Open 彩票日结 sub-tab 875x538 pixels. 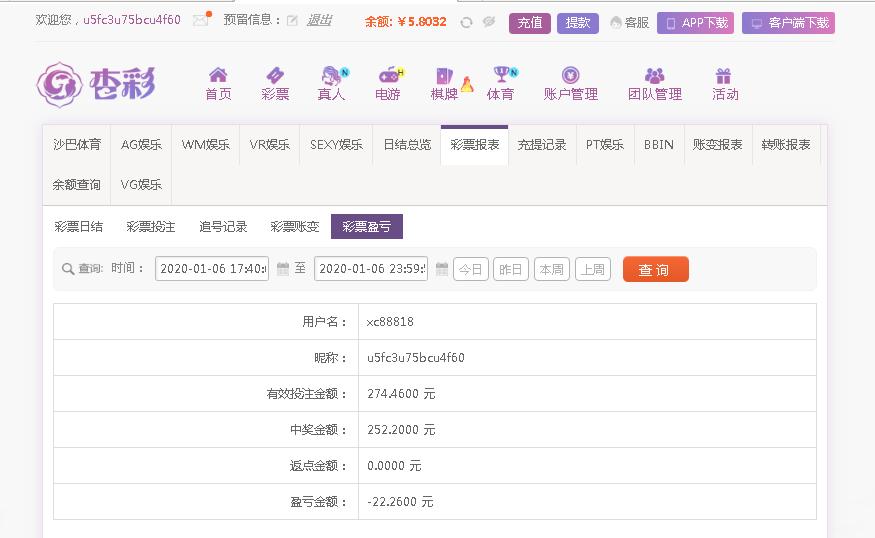(x=79, y=227)
